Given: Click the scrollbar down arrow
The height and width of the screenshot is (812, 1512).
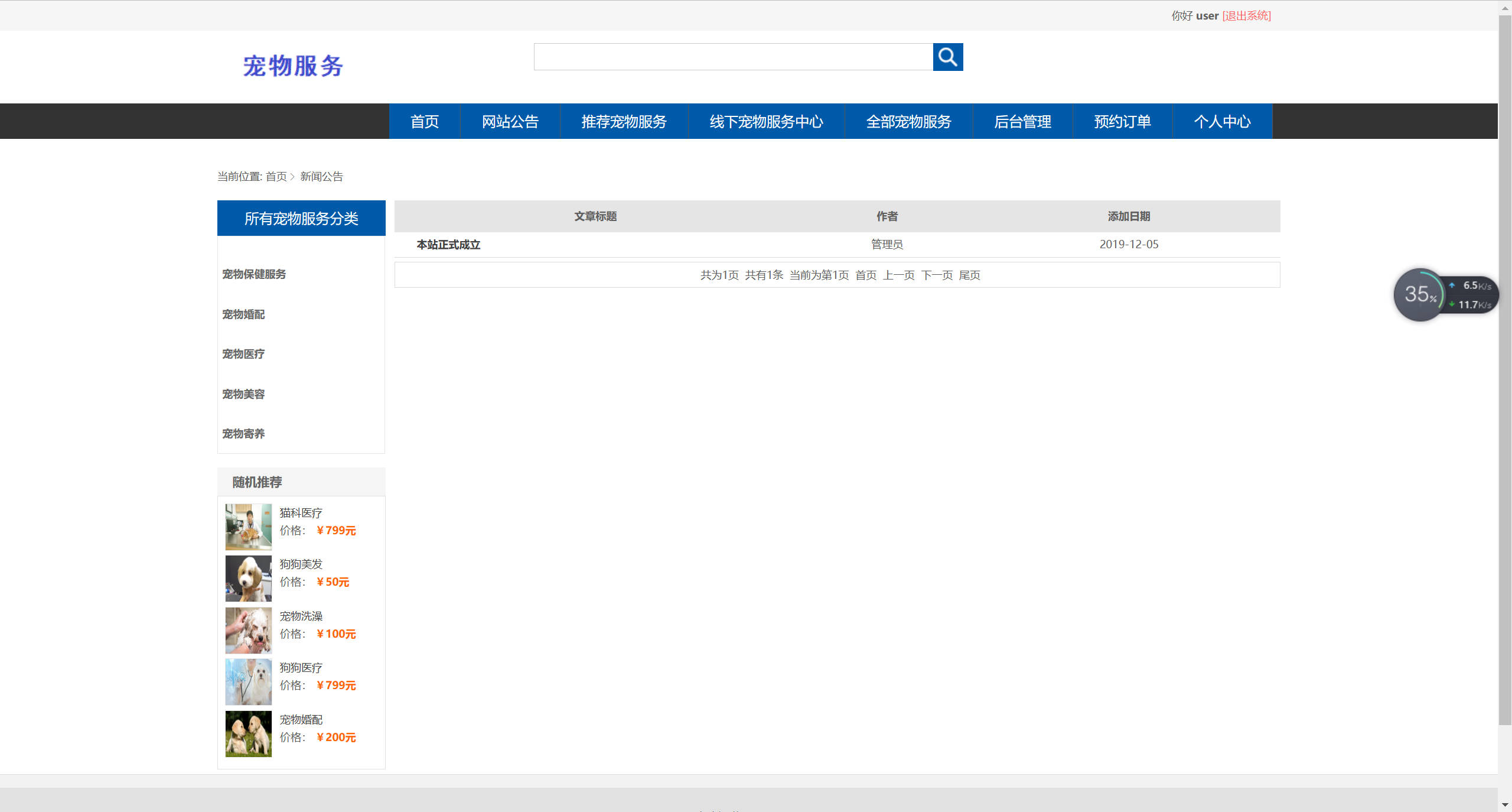Looking at the screenshot, I should 1506,804.
